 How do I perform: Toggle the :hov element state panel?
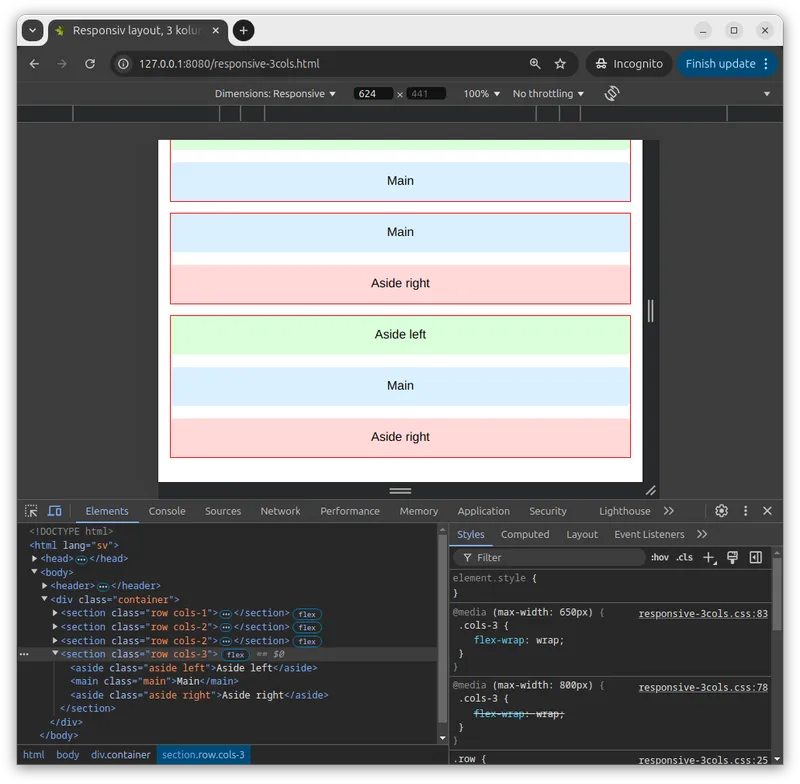[660, 557]
